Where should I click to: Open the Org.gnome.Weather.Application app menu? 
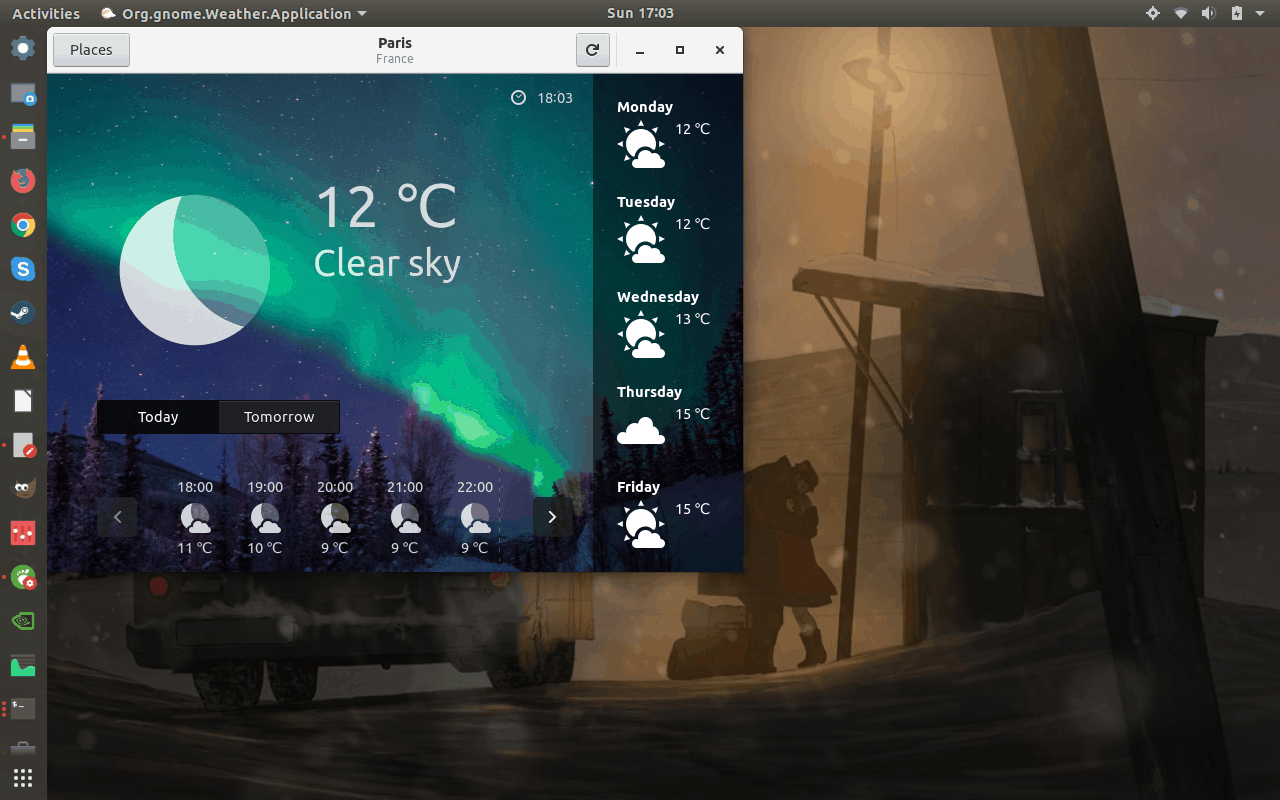(x=235, y=13)
